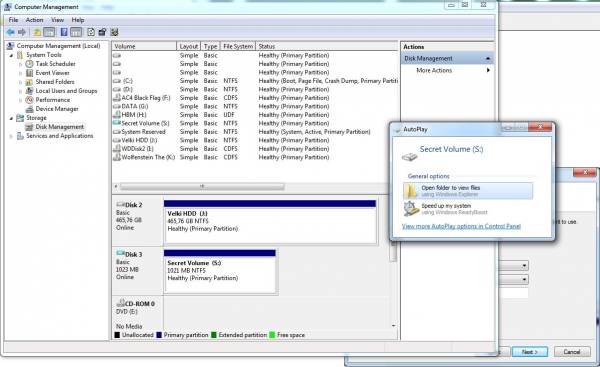Expand the Performance node
600x367 pixels.
[x=20, y=100]
